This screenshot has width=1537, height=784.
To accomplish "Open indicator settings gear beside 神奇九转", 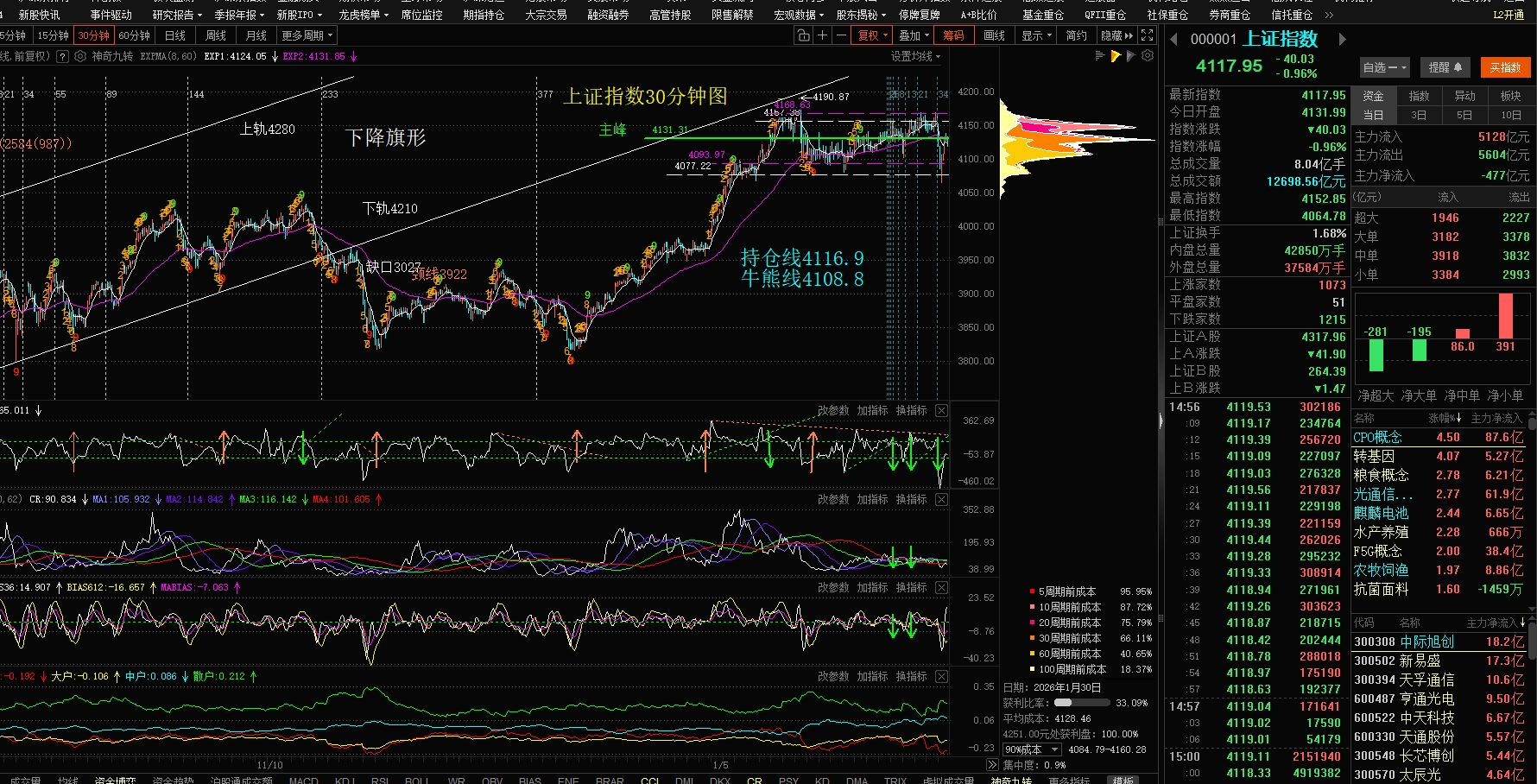I will point(80,56).
